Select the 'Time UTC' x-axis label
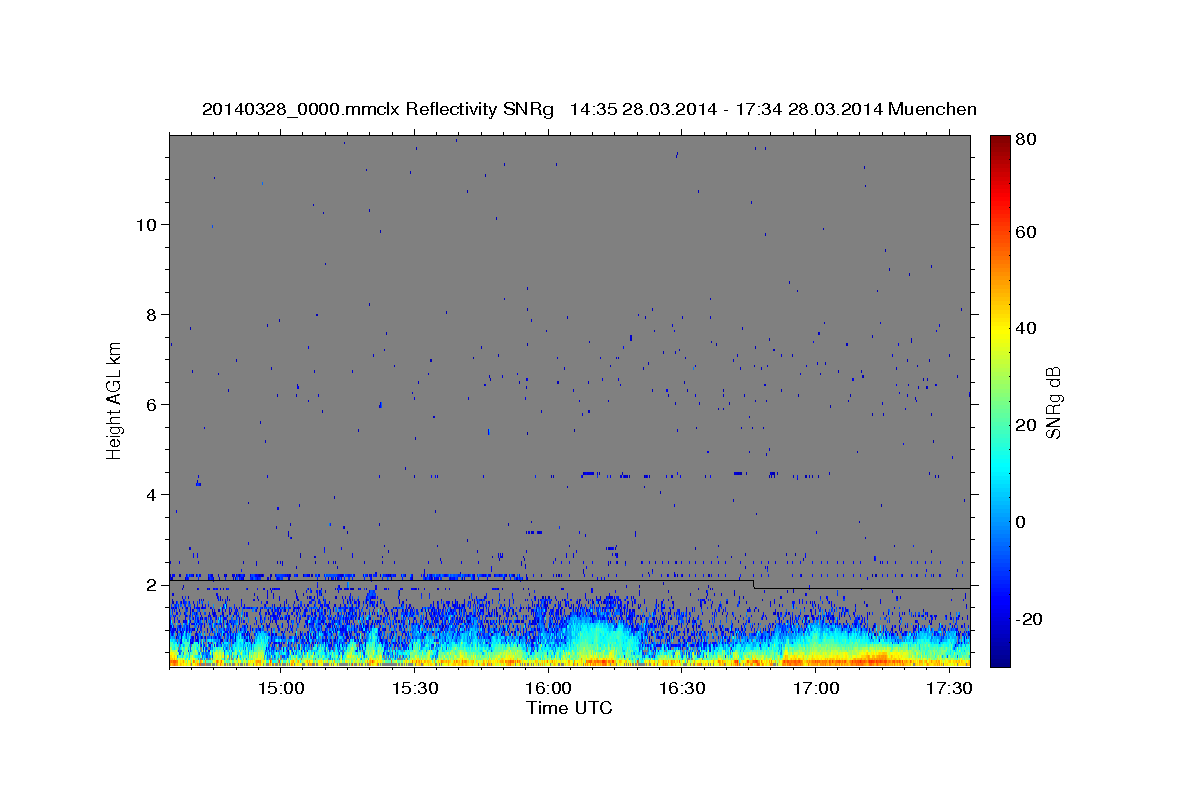Screen dimensions: 1200x800 coord(569,708)
